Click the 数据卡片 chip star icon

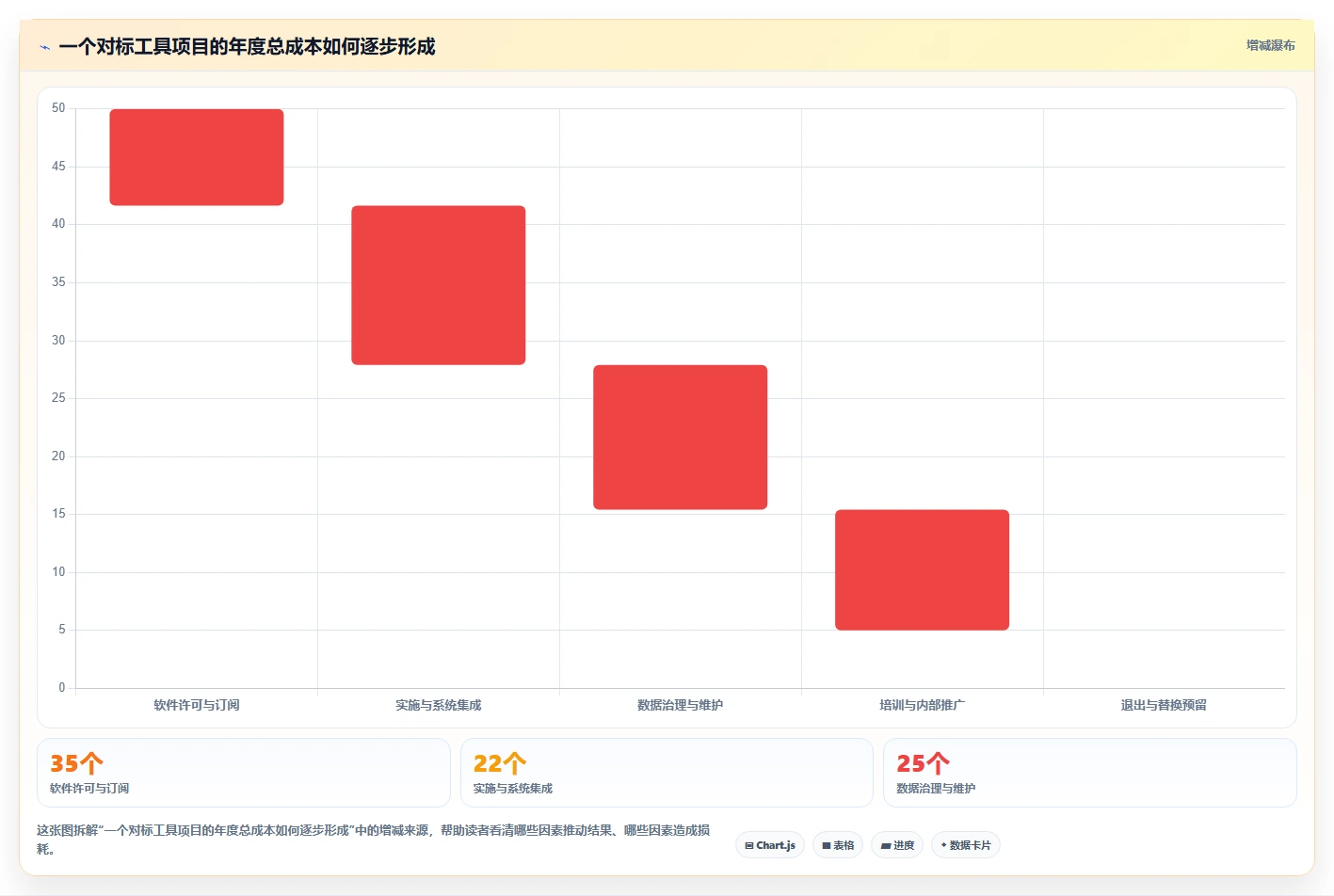[944, 845]
